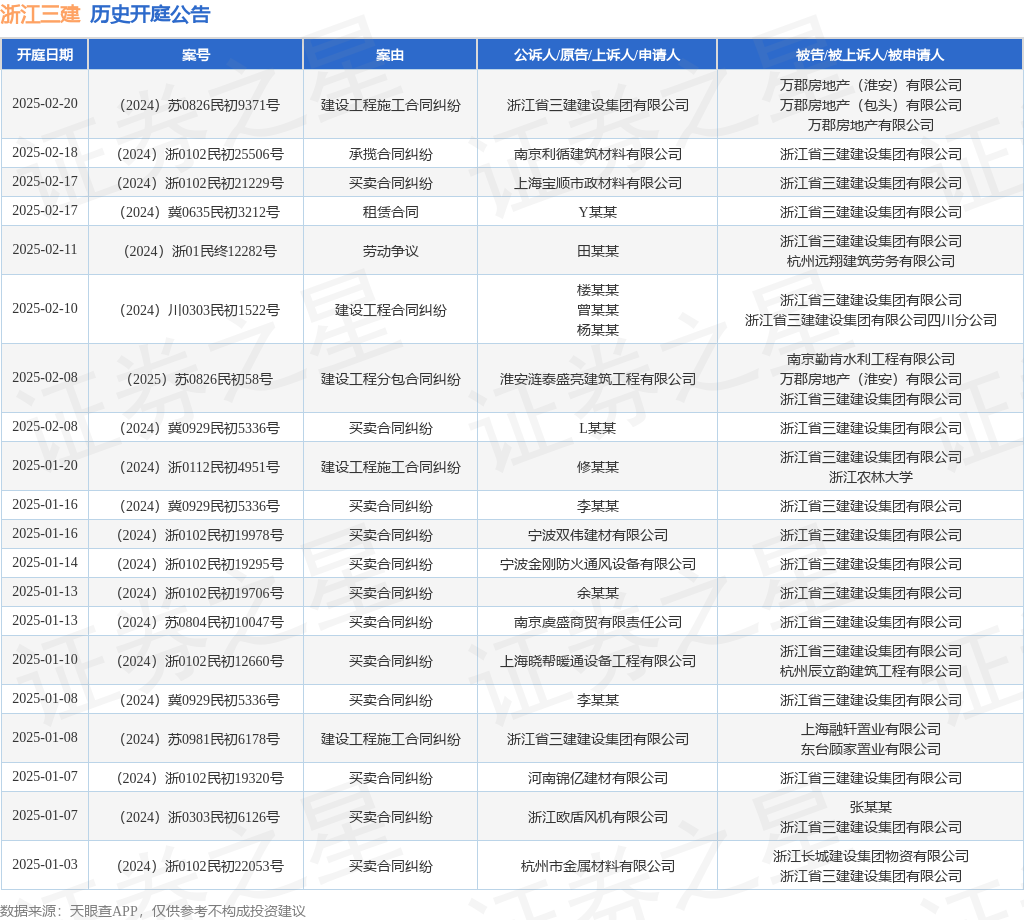Click the date cell 2025-01-10

(44, 660)
